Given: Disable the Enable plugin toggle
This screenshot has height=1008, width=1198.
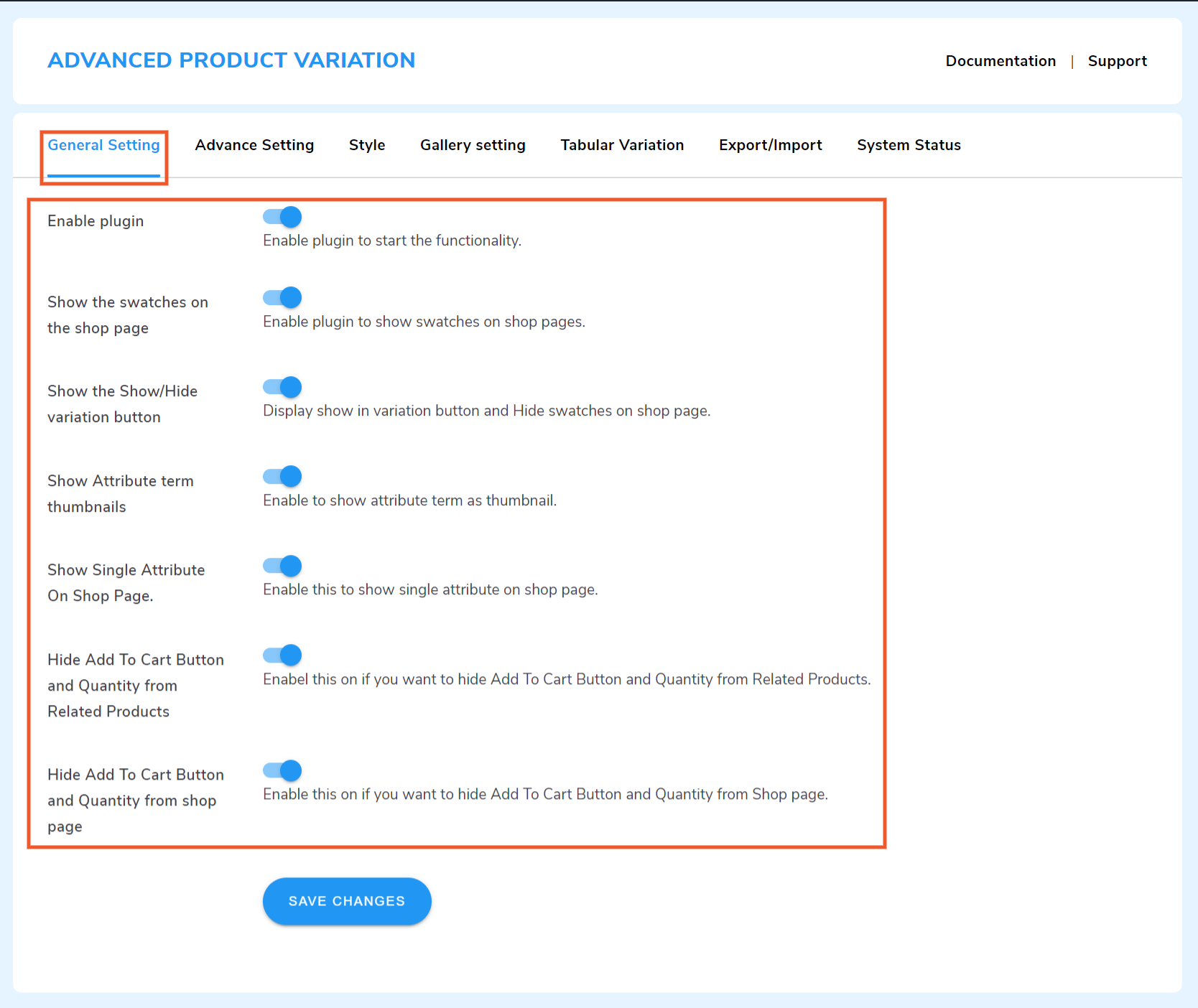Looking at the screenshot, I should click(x=282, y=217).
